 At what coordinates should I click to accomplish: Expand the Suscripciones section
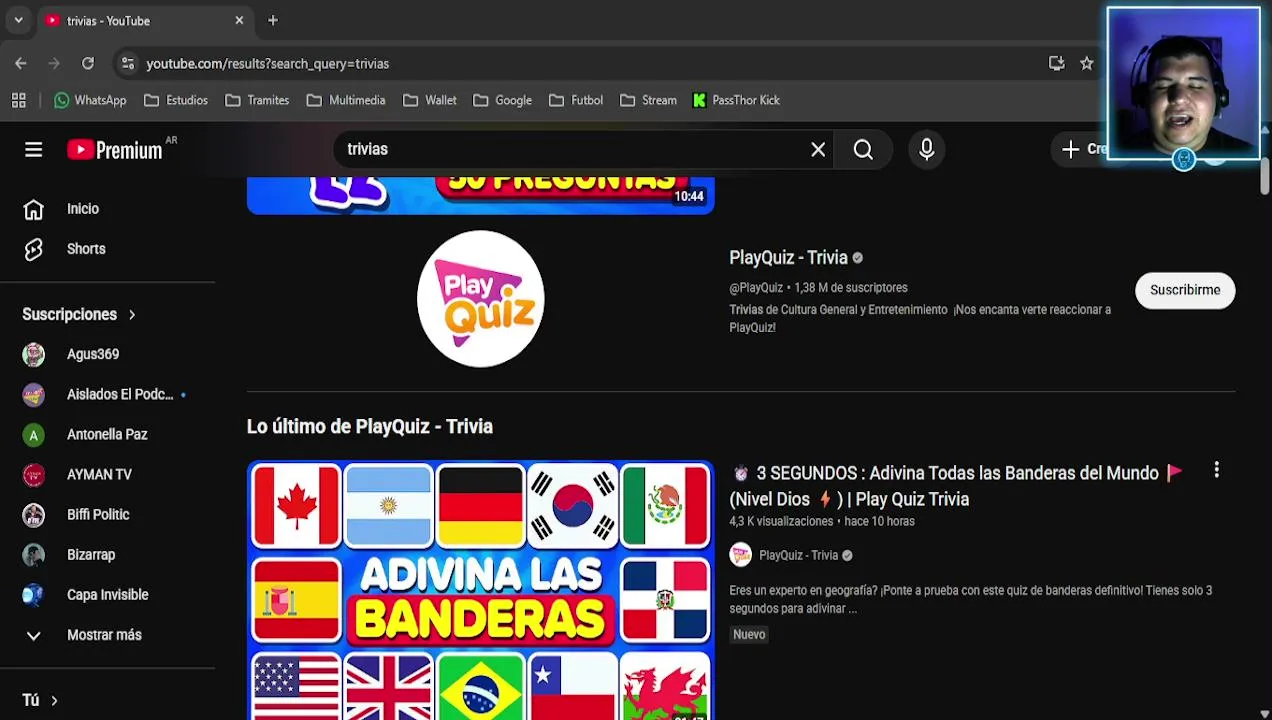tap(80, 314)
